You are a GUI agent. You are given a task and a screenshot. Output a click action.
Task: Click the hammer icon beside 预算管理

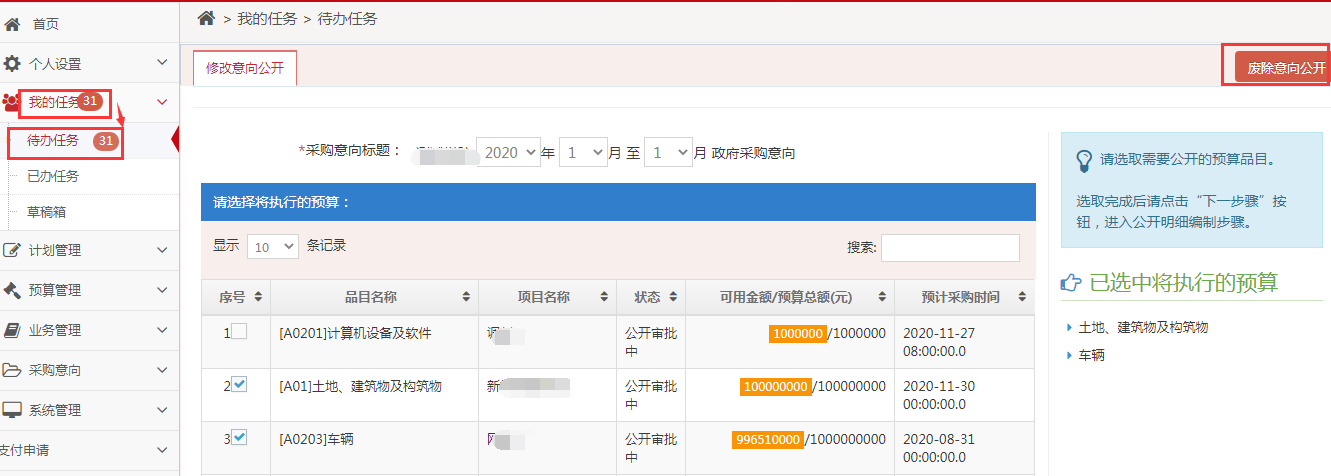[x=12, y=290]
